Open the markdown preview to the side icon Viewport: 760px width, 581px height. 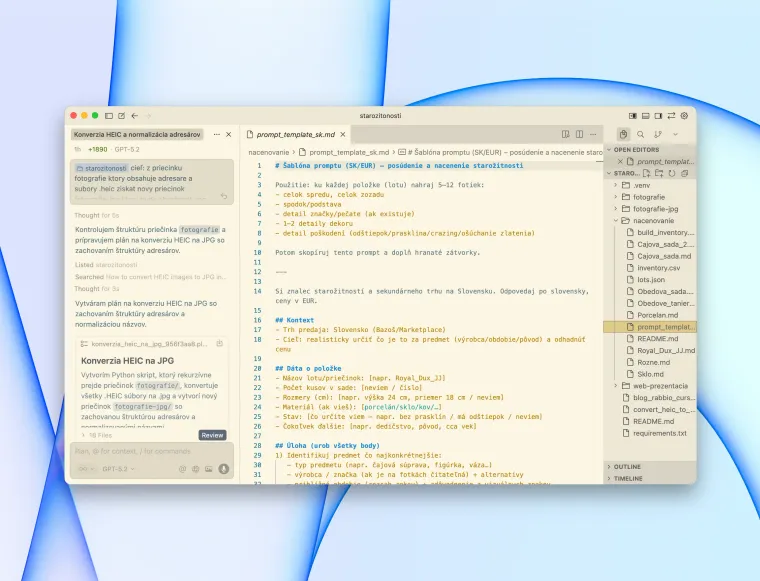(x=566, y=134)
